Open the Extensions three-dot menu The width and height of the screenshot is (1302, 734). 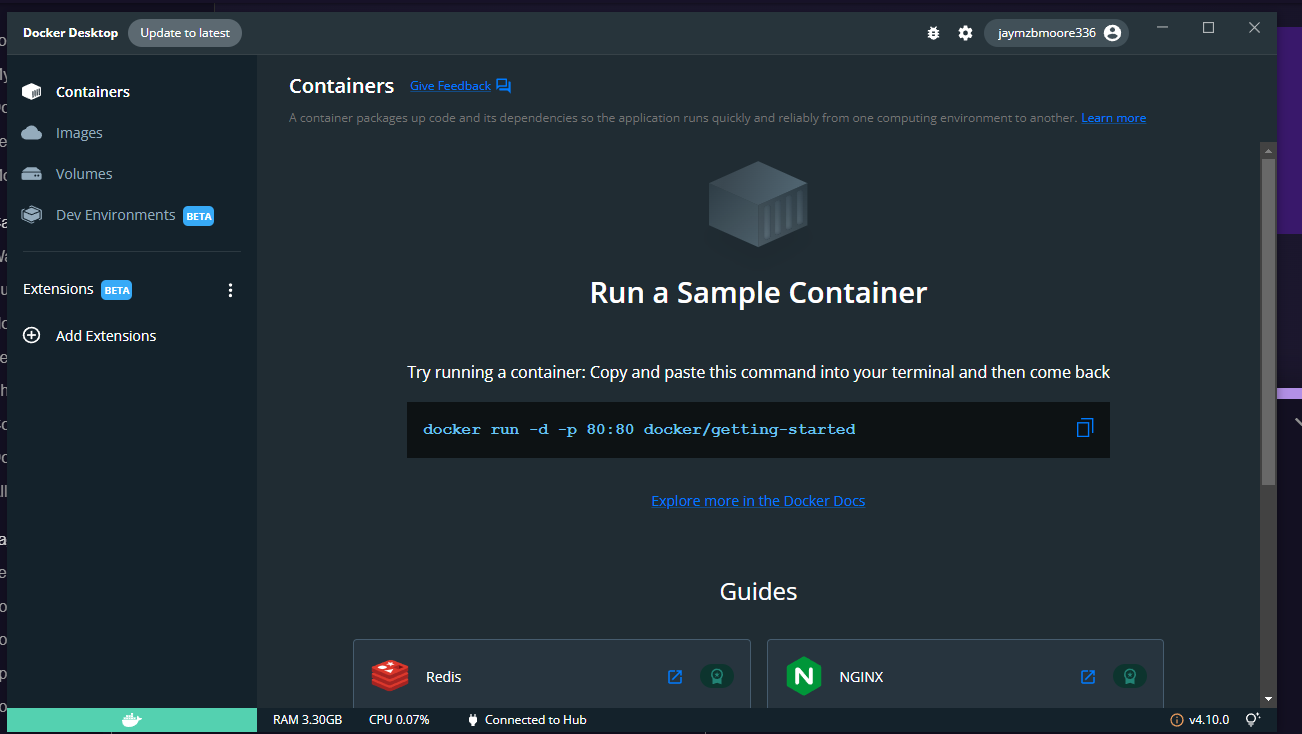[x=230, y=289]
